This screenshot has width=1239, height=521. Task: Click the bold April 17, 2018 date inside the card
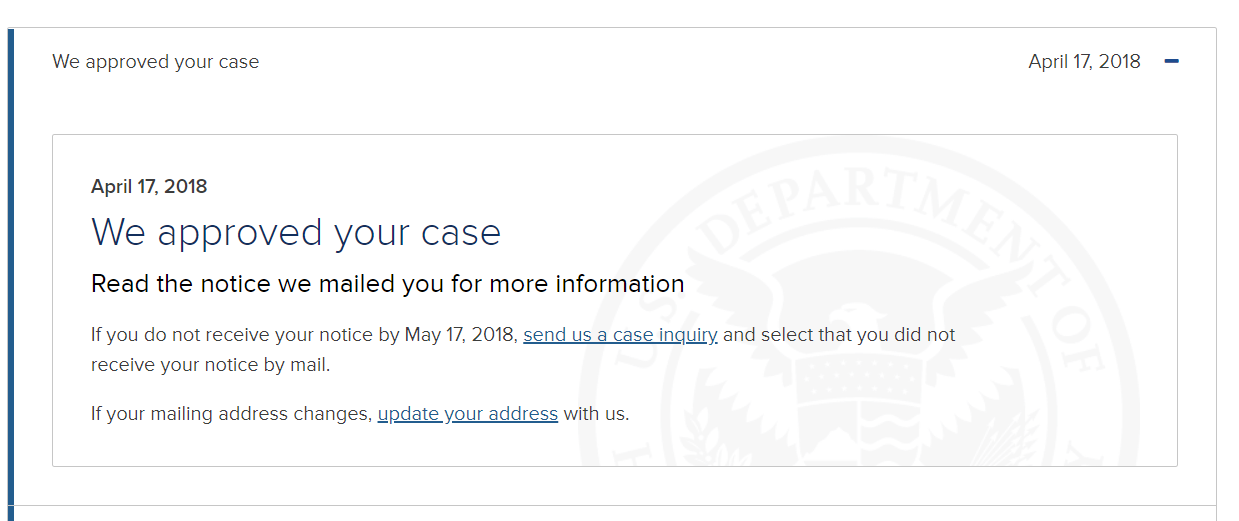(149, 186)
